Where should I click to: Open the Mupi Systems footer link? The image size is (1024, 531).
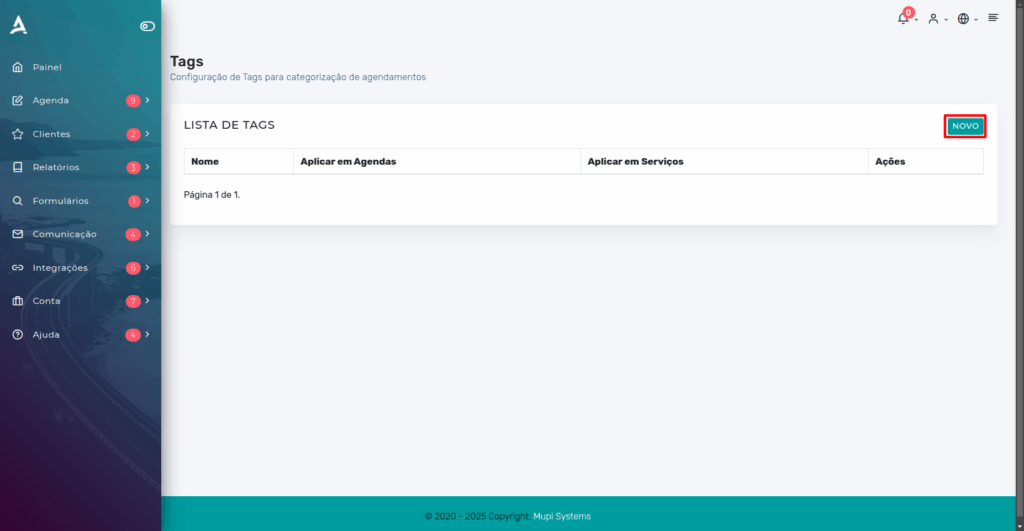562,516
